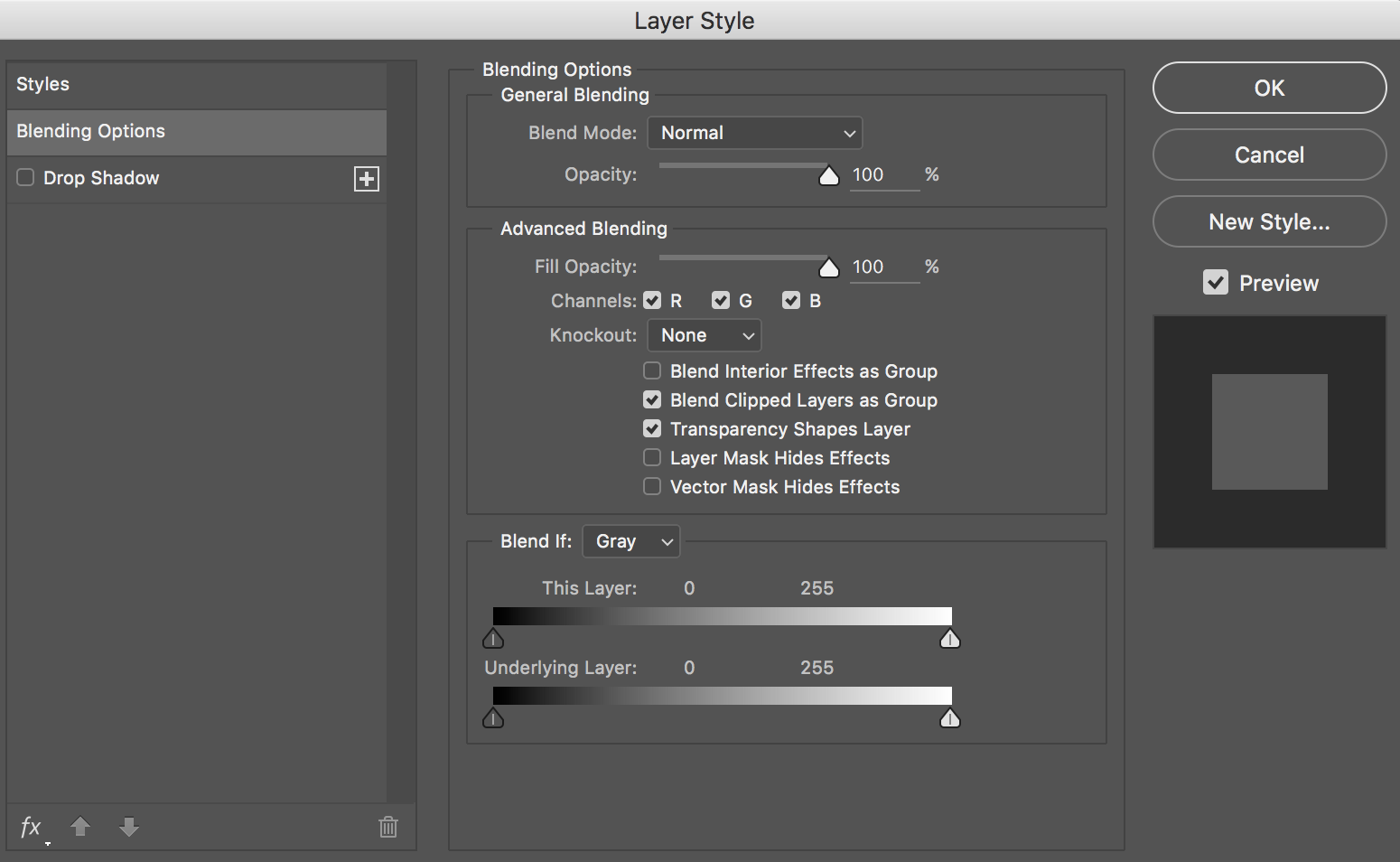The height and width of the screenshot is (862, 1400).
Task: Select the Drop Shadow effect row
Action: pyautogui.click(x=197, y=179)
